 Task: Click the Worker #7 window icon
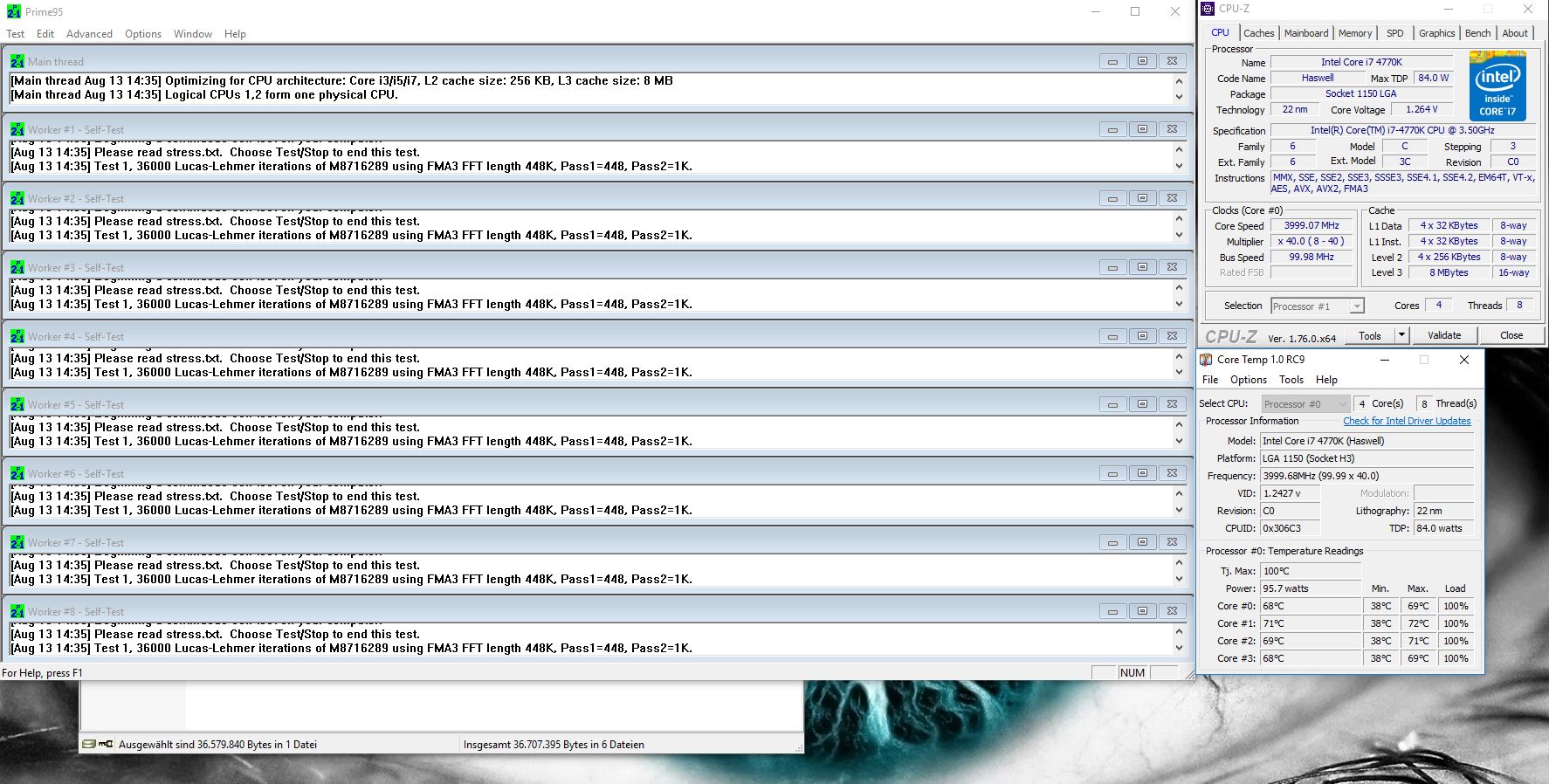pos(17,542)
